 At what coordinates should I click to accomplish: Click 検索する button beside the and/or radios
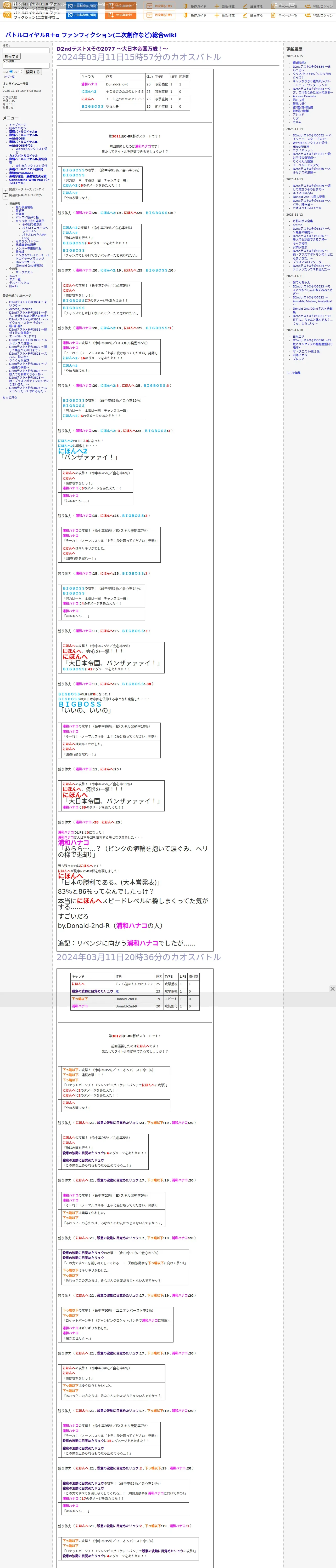point(32,72)
